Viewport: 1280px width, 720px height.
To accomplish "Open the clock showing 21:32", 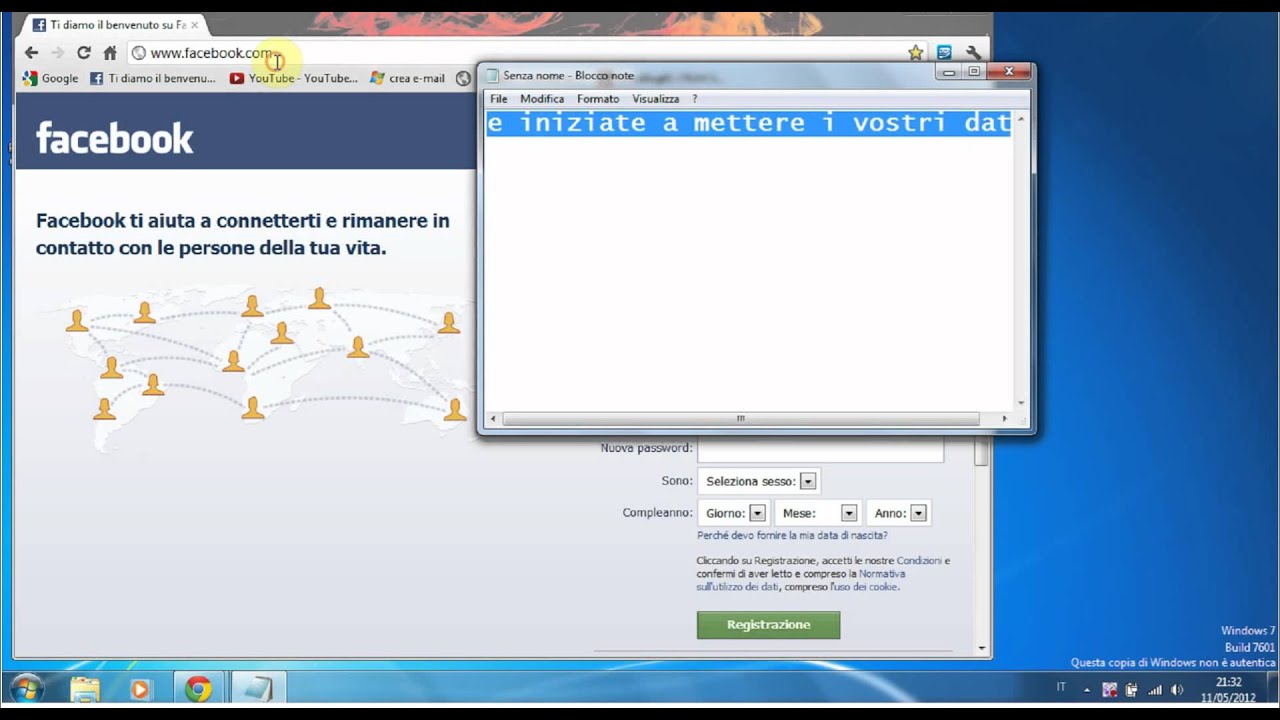I will [1228, 690].
